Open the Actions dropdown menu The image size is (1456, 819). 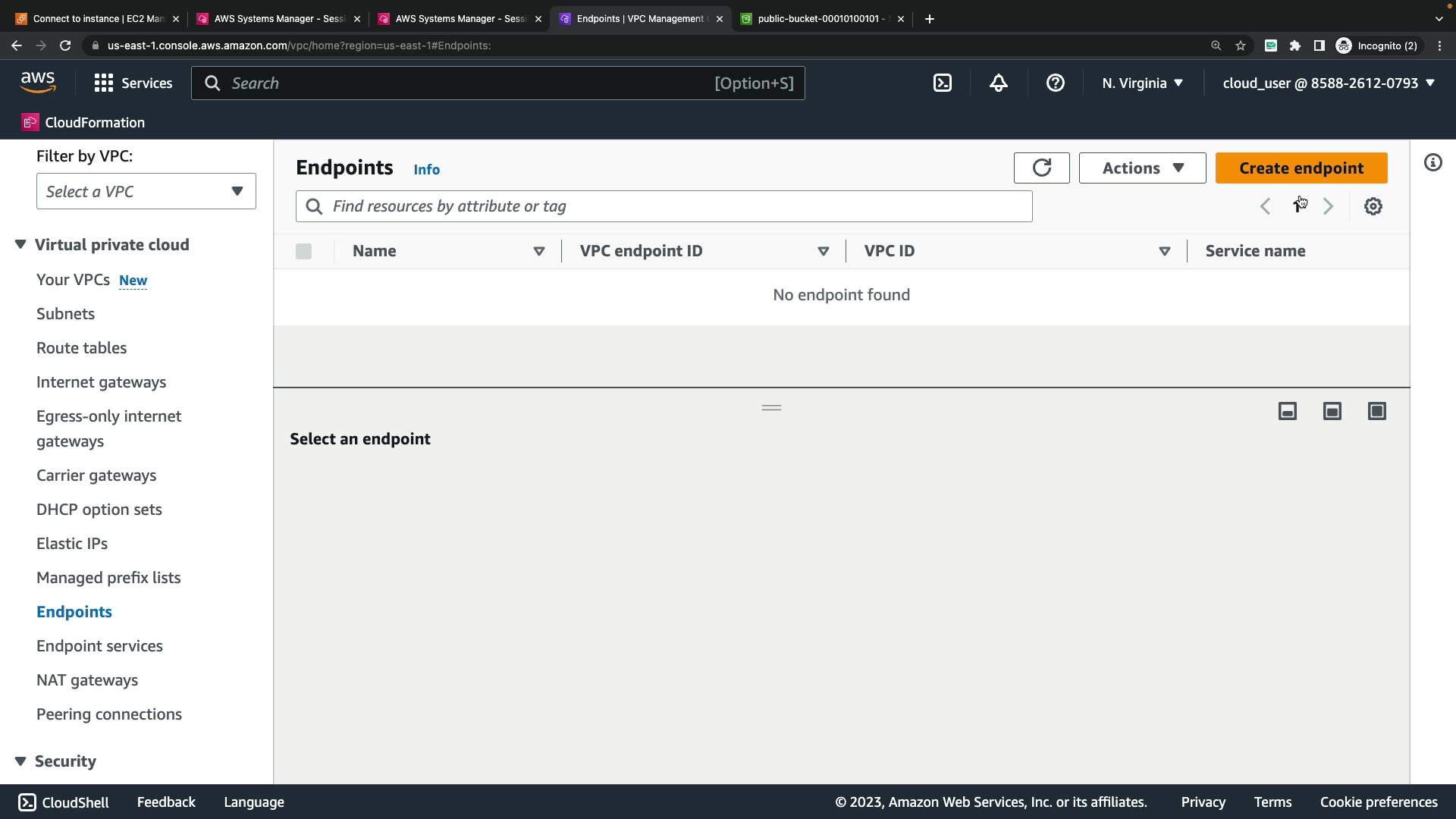pyautogui.click(x=1142, y=168)
